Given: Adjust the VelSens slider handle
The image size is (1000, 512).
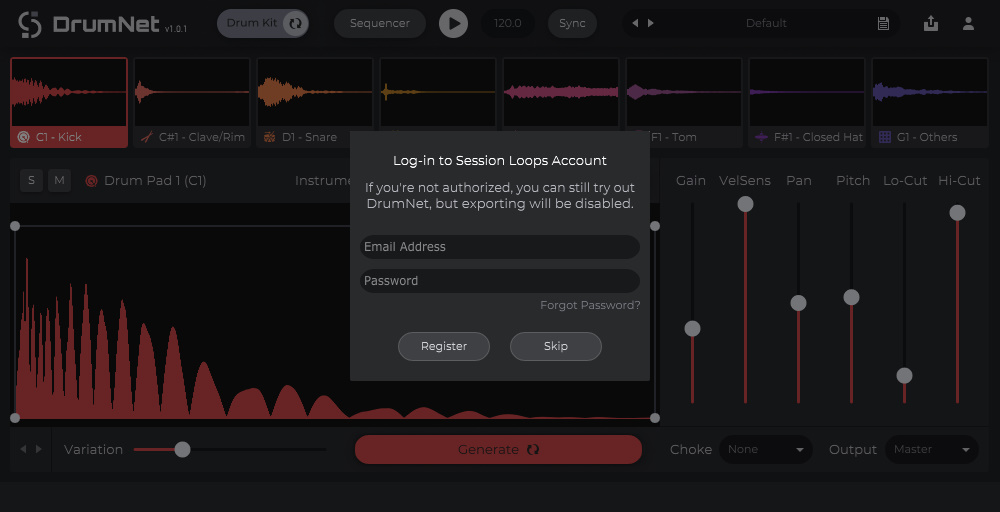Looking at the screenshot, I should [x=745, y=204].
